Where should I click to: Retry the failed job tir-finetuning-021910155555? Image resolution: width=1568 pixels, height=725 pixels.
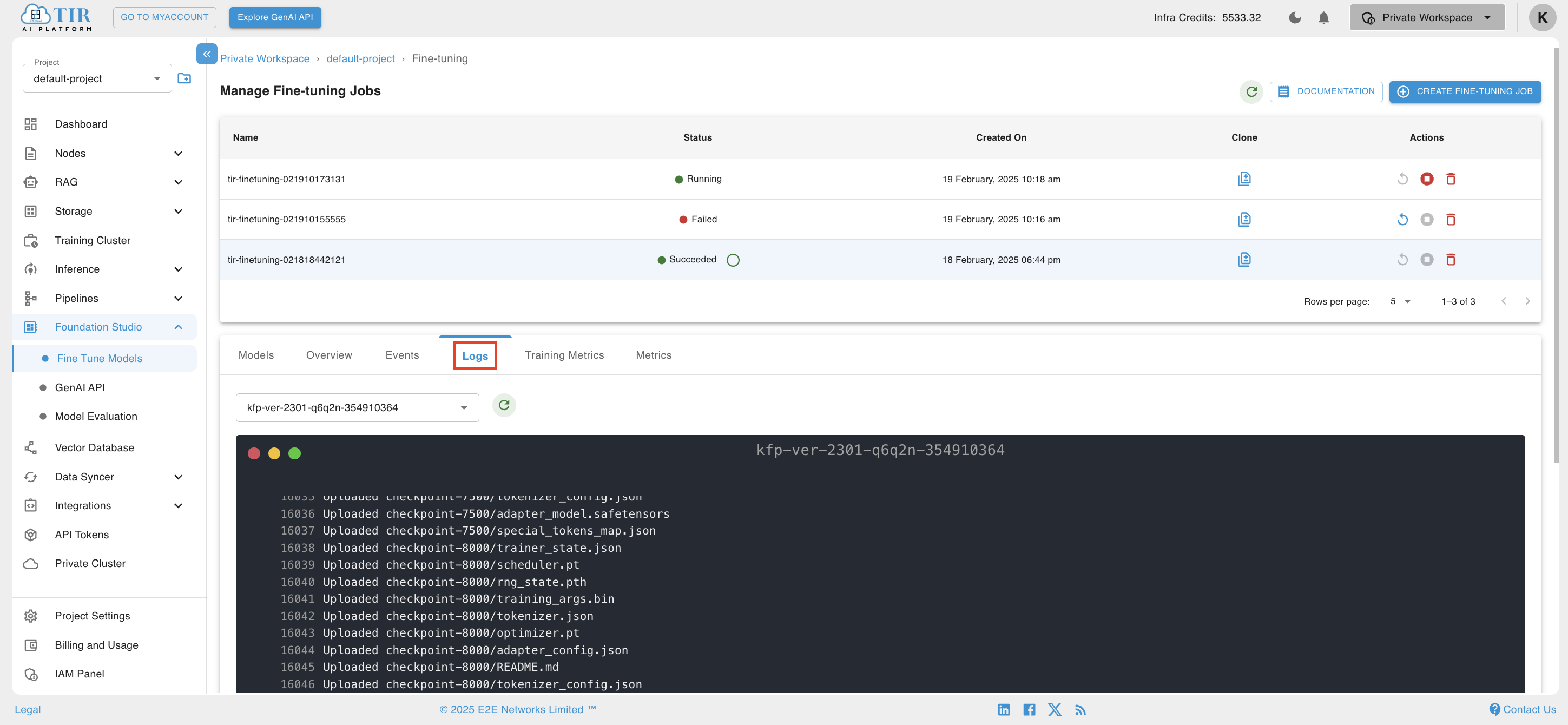pyautogui.click(x=1402, y=219)
